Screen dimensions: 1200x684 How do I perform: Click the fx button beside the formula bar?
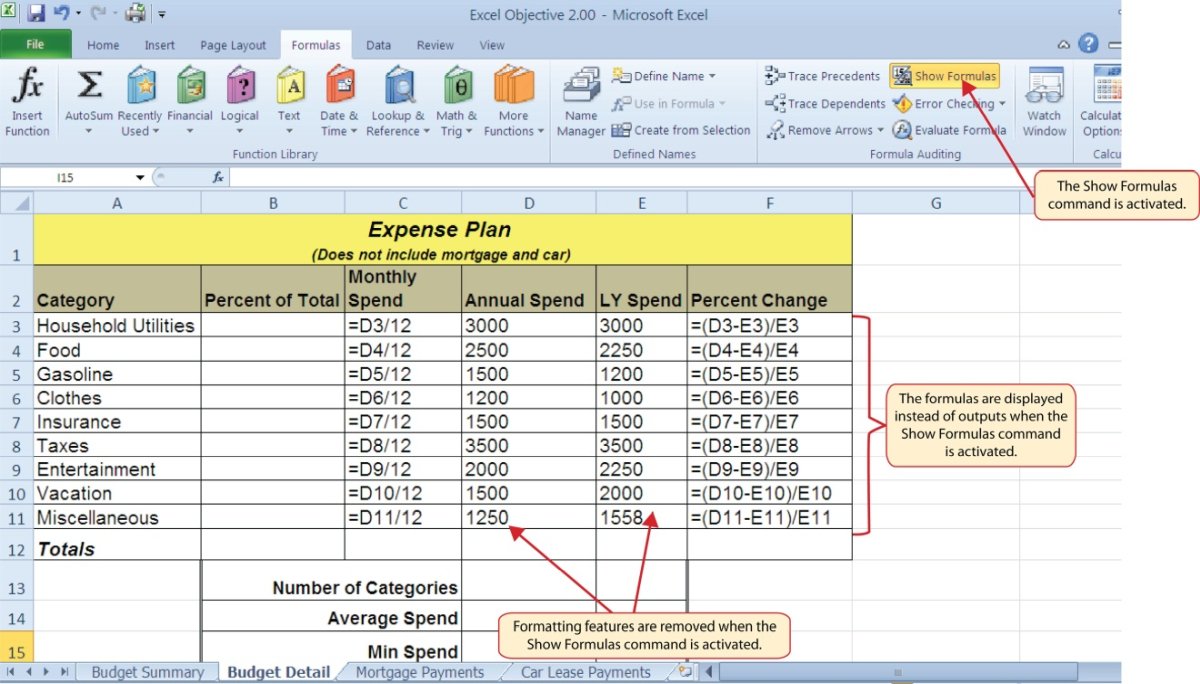[218, 177]
